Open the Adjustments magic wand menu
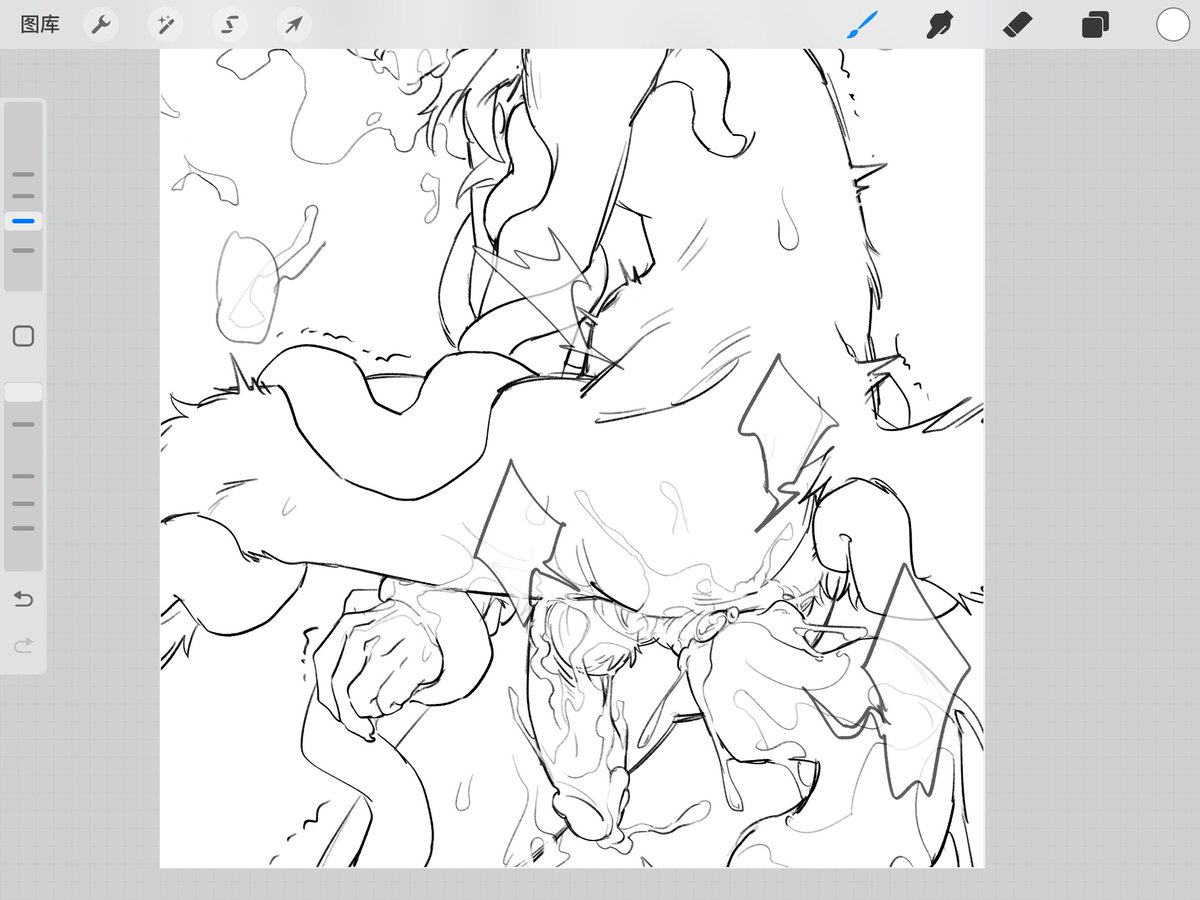The image size is (1200, 900). 165,25
